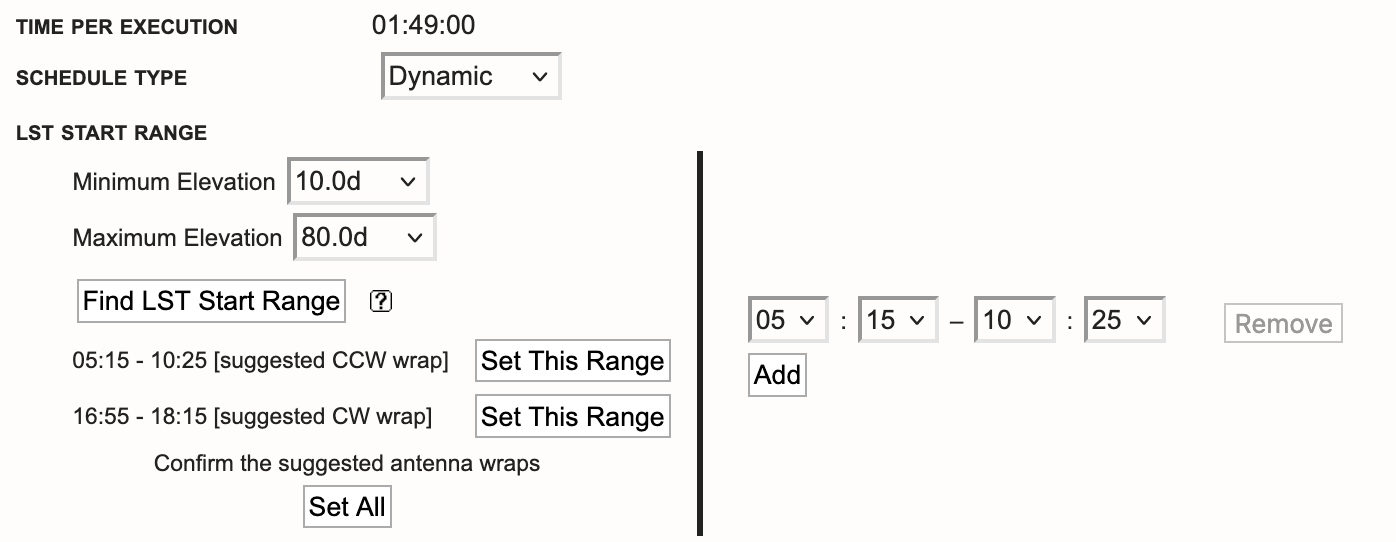The width and height of the screenshot is (1396, 542).
Task: Click the suggested CCW wrap range text
Action: (260, 361)
